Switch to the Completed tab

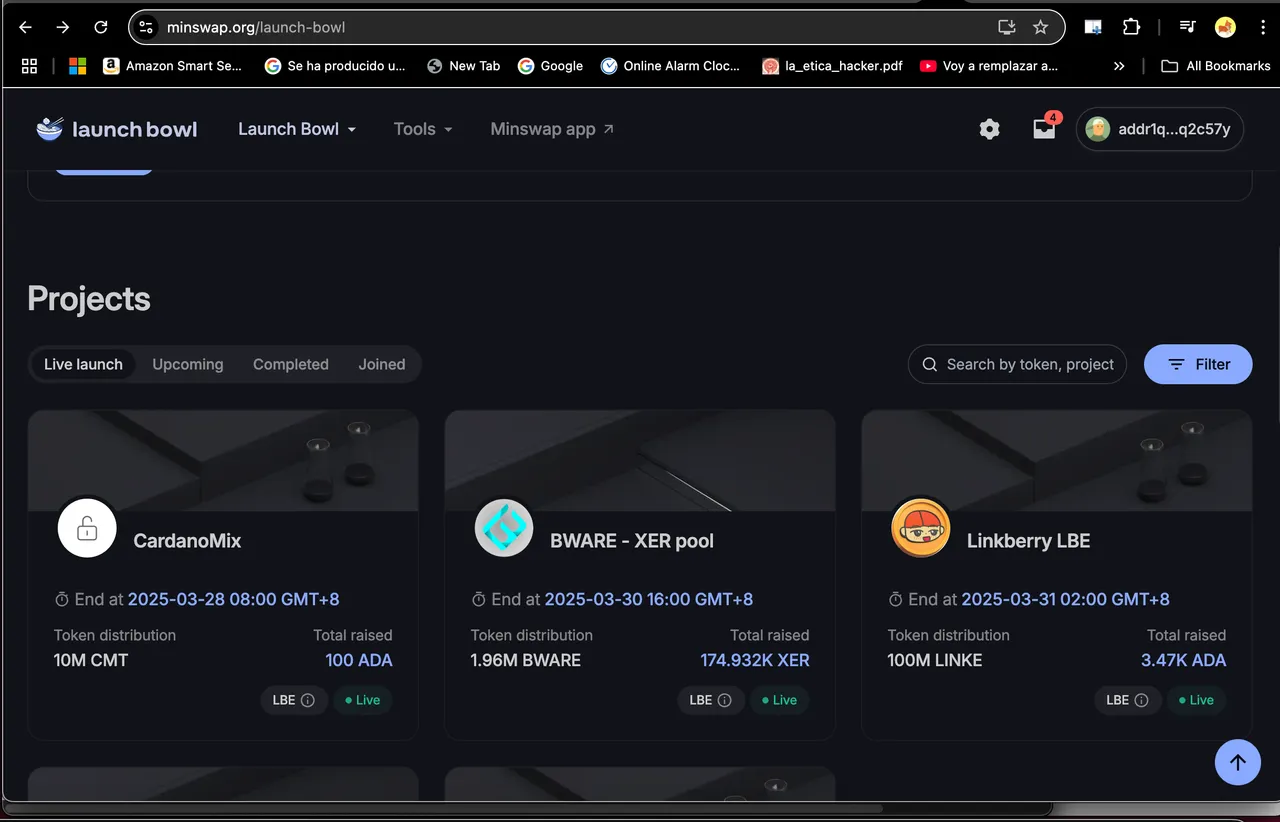point(291,364)
